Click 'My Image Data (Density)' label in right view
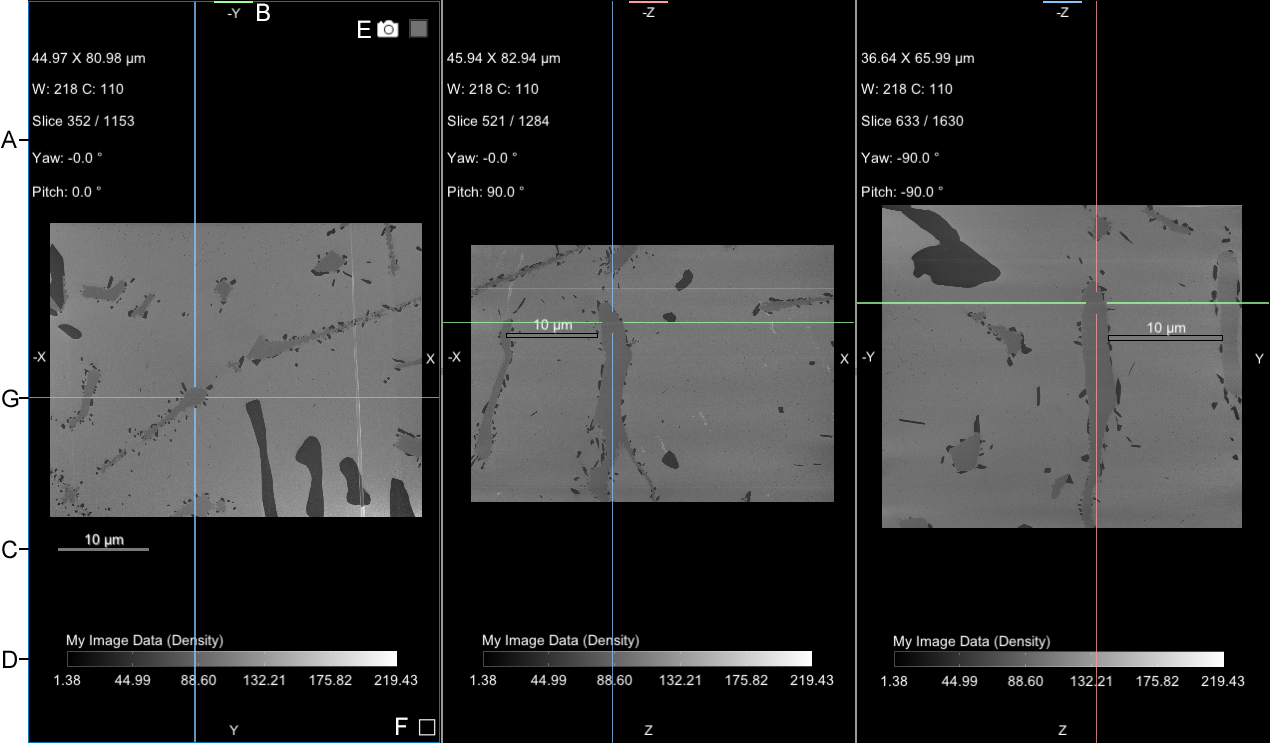The height and width of the screenshot is (743, 1270). click(x=971, y=641)
